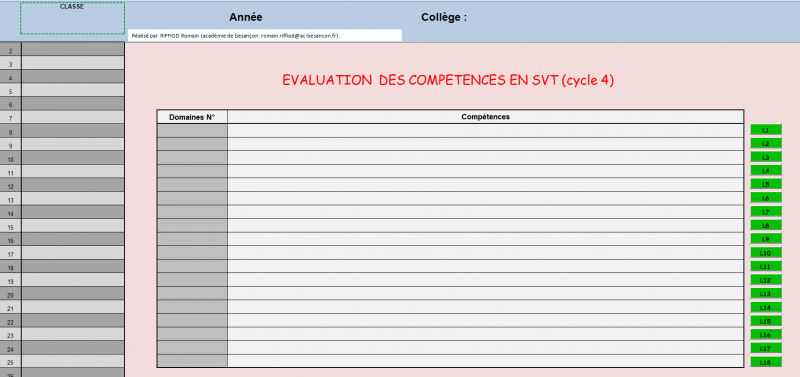Select the Domaines N° column header
This screenshot has width=800, height=377.
(x=192, y=117)
